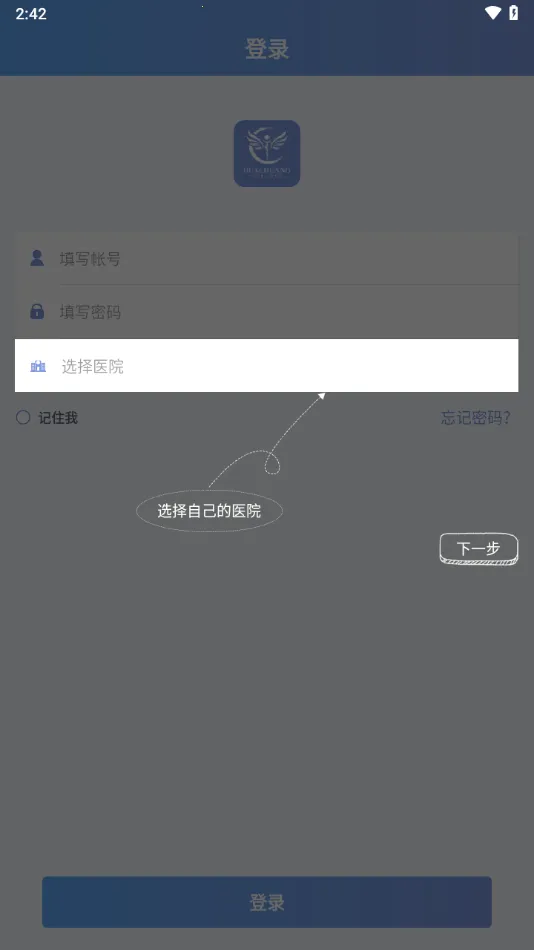The height and width of the screenshot is (950, 534).
Task: Tap the hospital building icon
Action: point(38,366)
